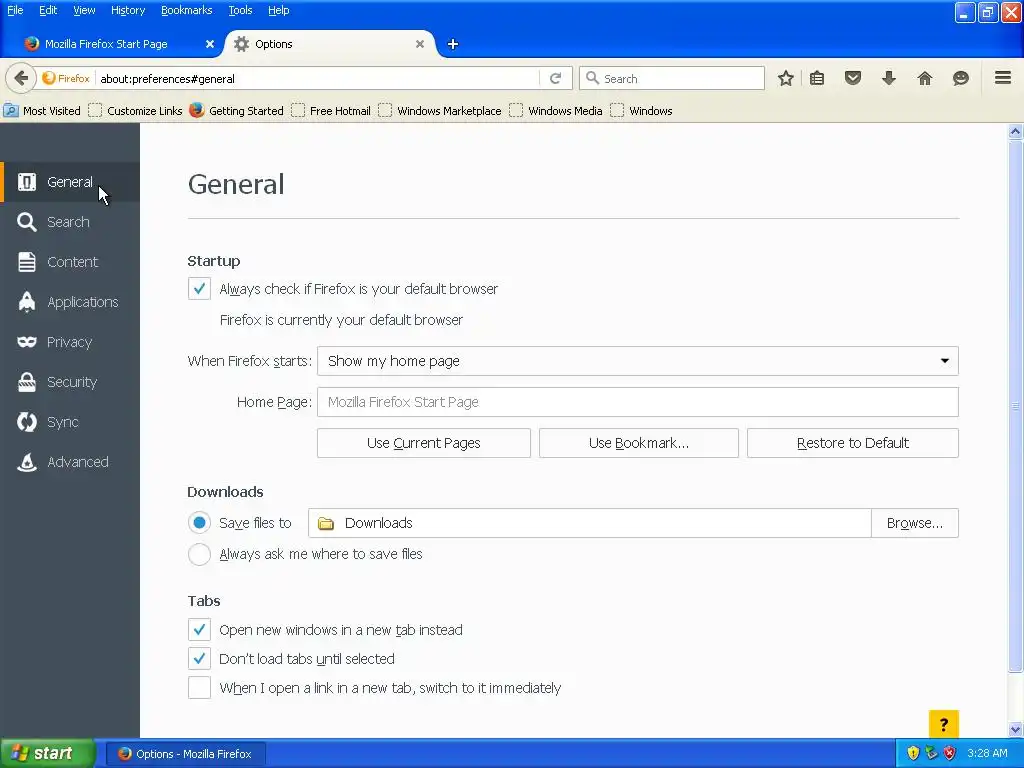Open the downloads arrow icon

(889, 78)
